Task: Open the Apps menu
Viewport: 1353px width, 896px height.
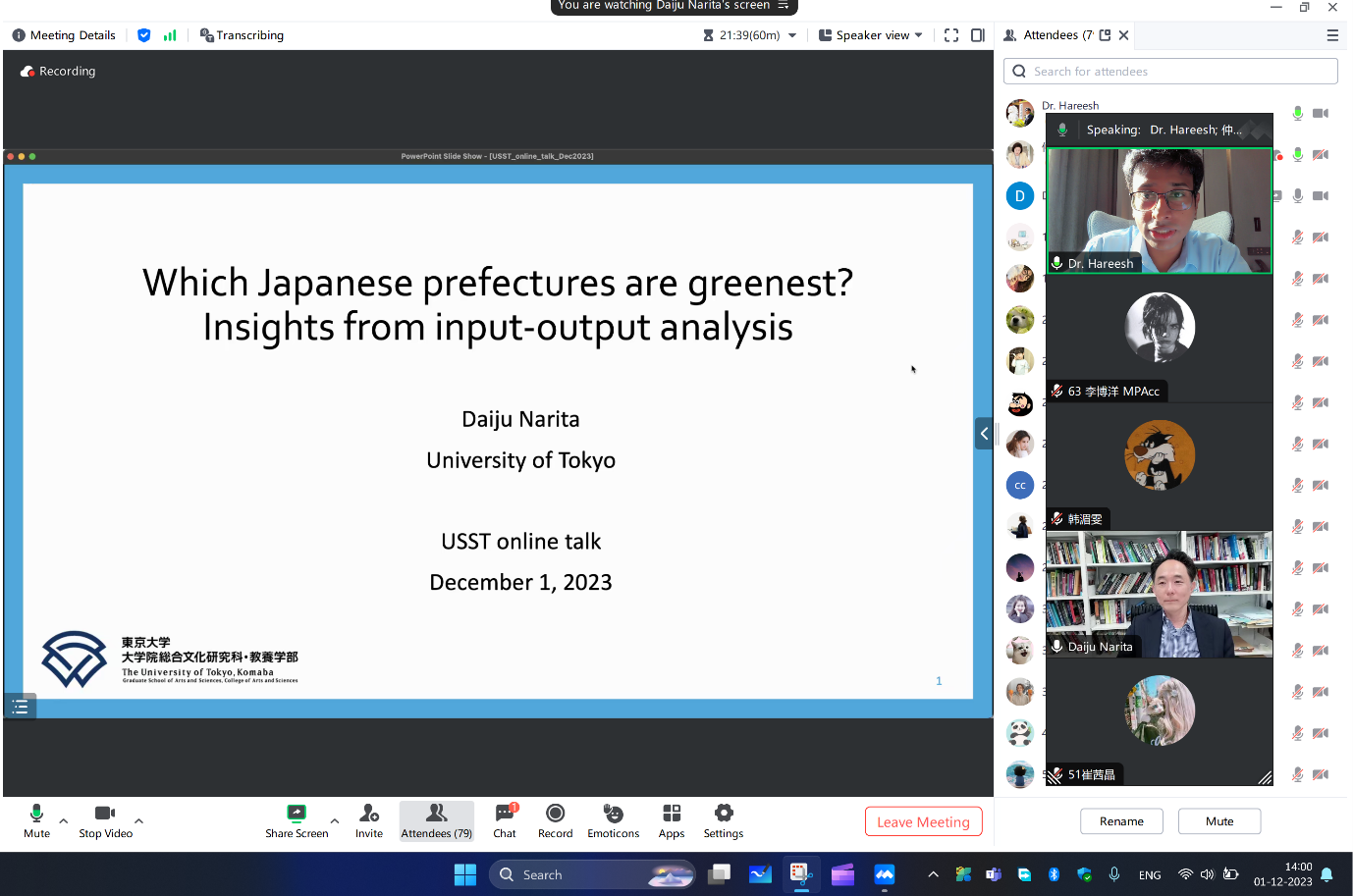Action: tap(672, 820)
